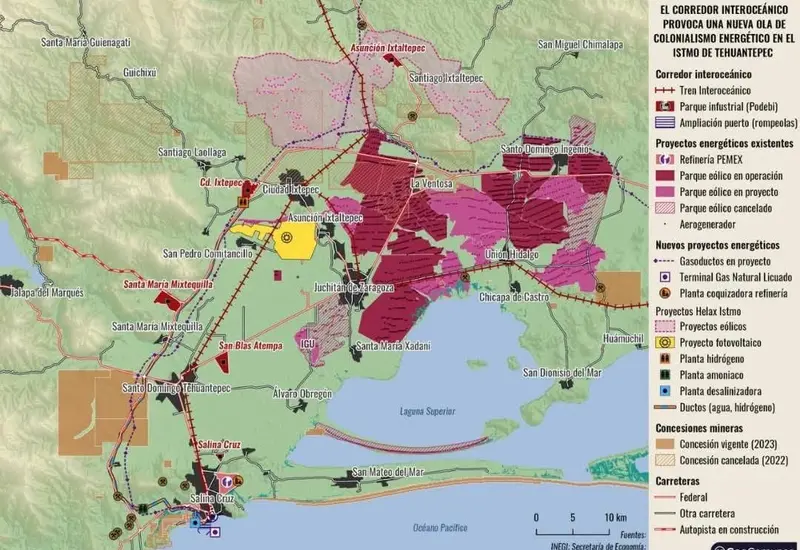The width and height of the screenshot is (800, 550).
Task: Click the San Pedro Comitancillo label
Action: click(x=208, y=254)
